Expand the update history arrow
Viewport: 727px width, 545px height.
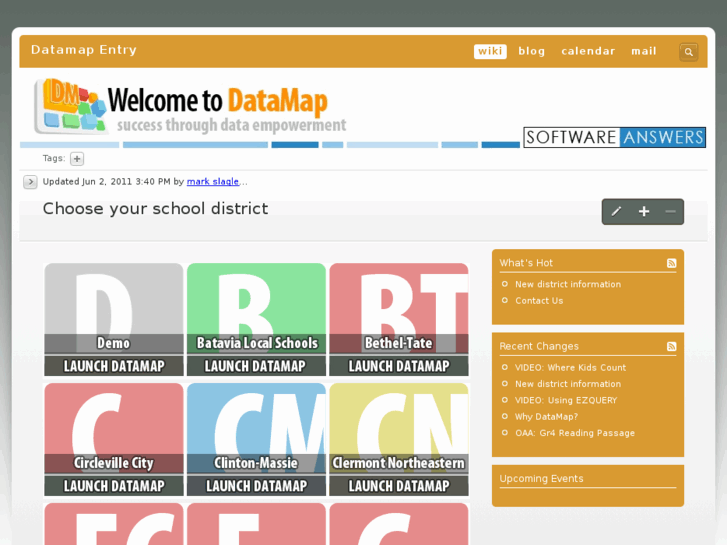coord(30,182)
